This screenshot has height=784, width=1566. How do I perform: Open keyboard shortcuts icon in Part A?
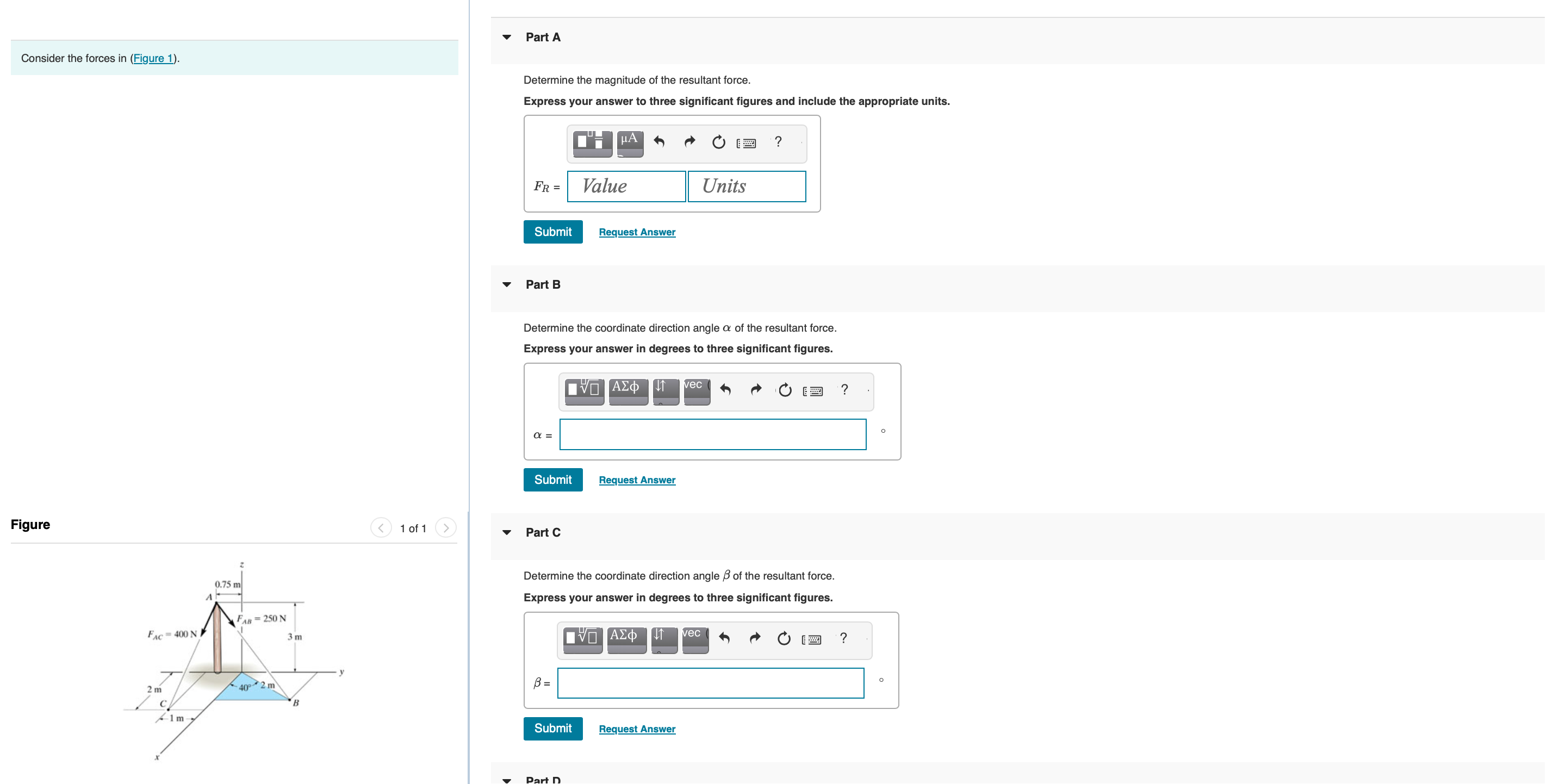click(x=746, y=144)
